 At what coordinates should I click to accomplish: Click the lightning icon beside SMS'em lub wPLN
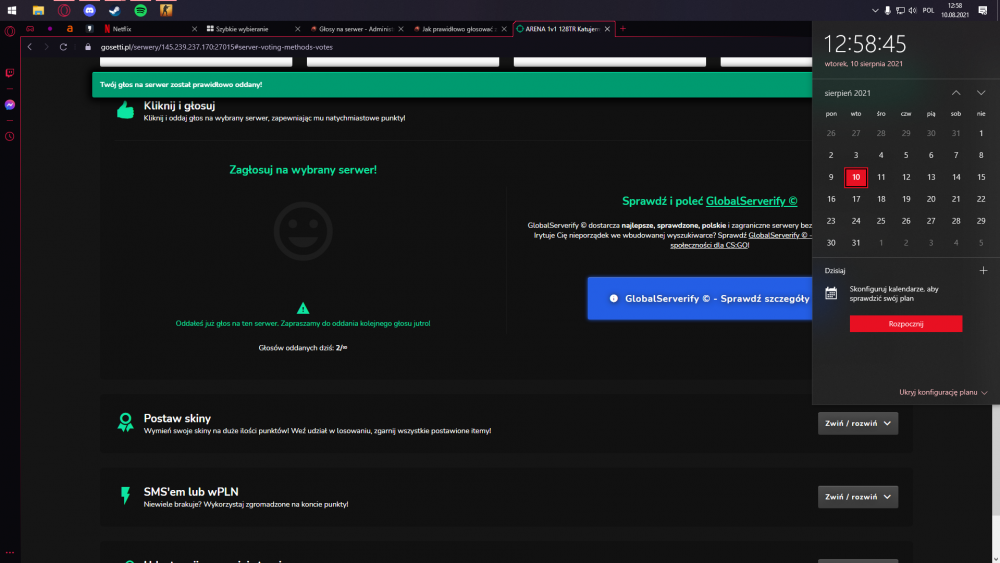tap(126, 495)
